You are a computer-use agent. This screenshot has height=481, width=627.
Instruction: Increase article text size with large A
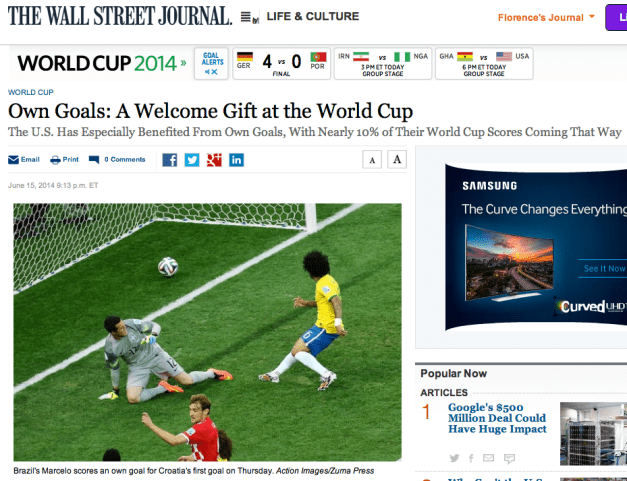coord(396,159)
